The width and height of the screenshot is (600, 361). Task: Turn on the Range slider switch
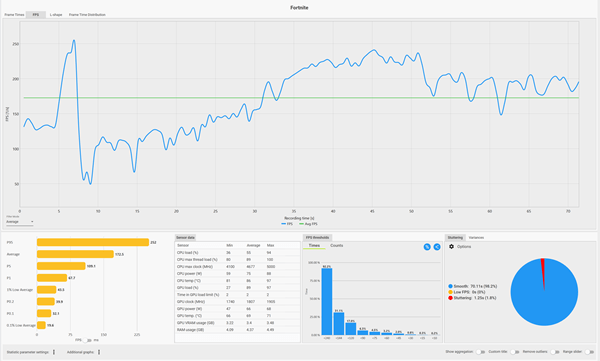tap(589, 352)
